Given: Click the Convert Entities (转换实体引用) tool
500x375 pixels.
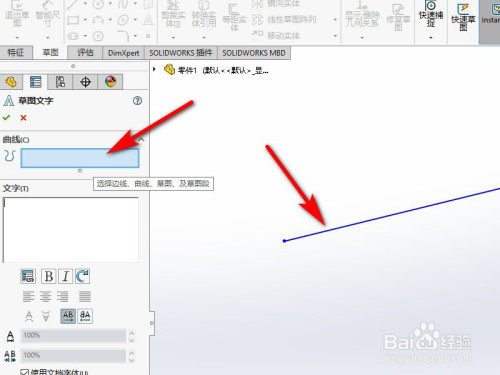Looking at the screenshot, I should pyautogui.click(x=204, y=14).
